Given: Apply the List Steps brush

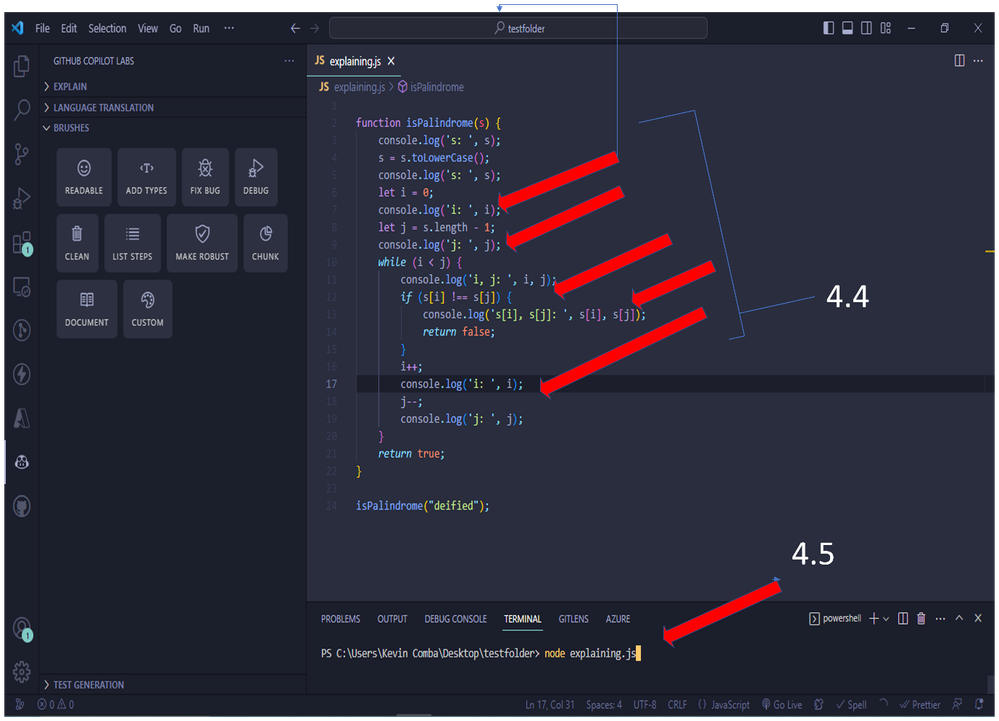Looking at the screenshot, I should 133,243.
